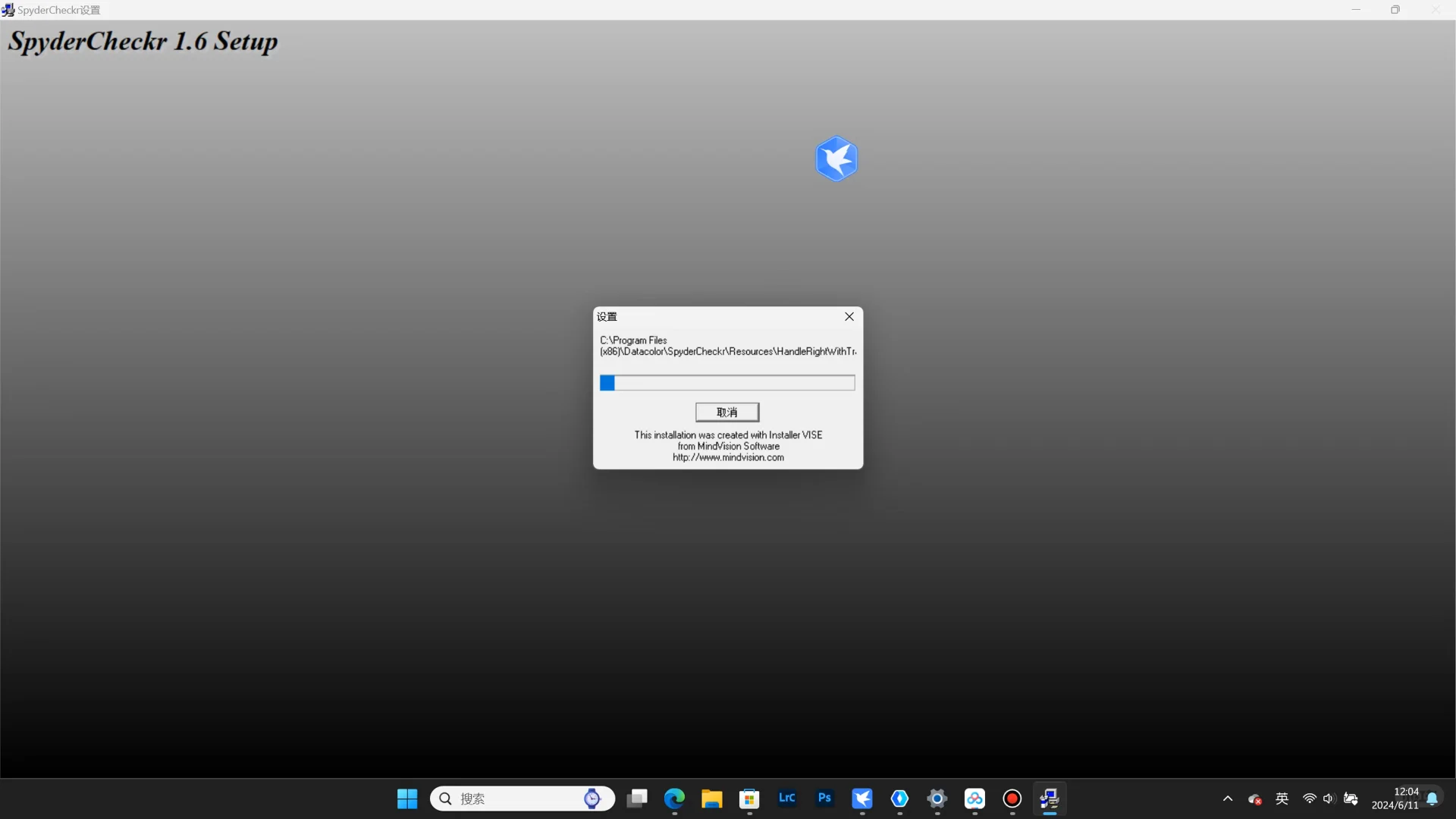Open Task View from taskbar
The width and height of the screenshot is (1456, 819).
(x=637, y=799)
